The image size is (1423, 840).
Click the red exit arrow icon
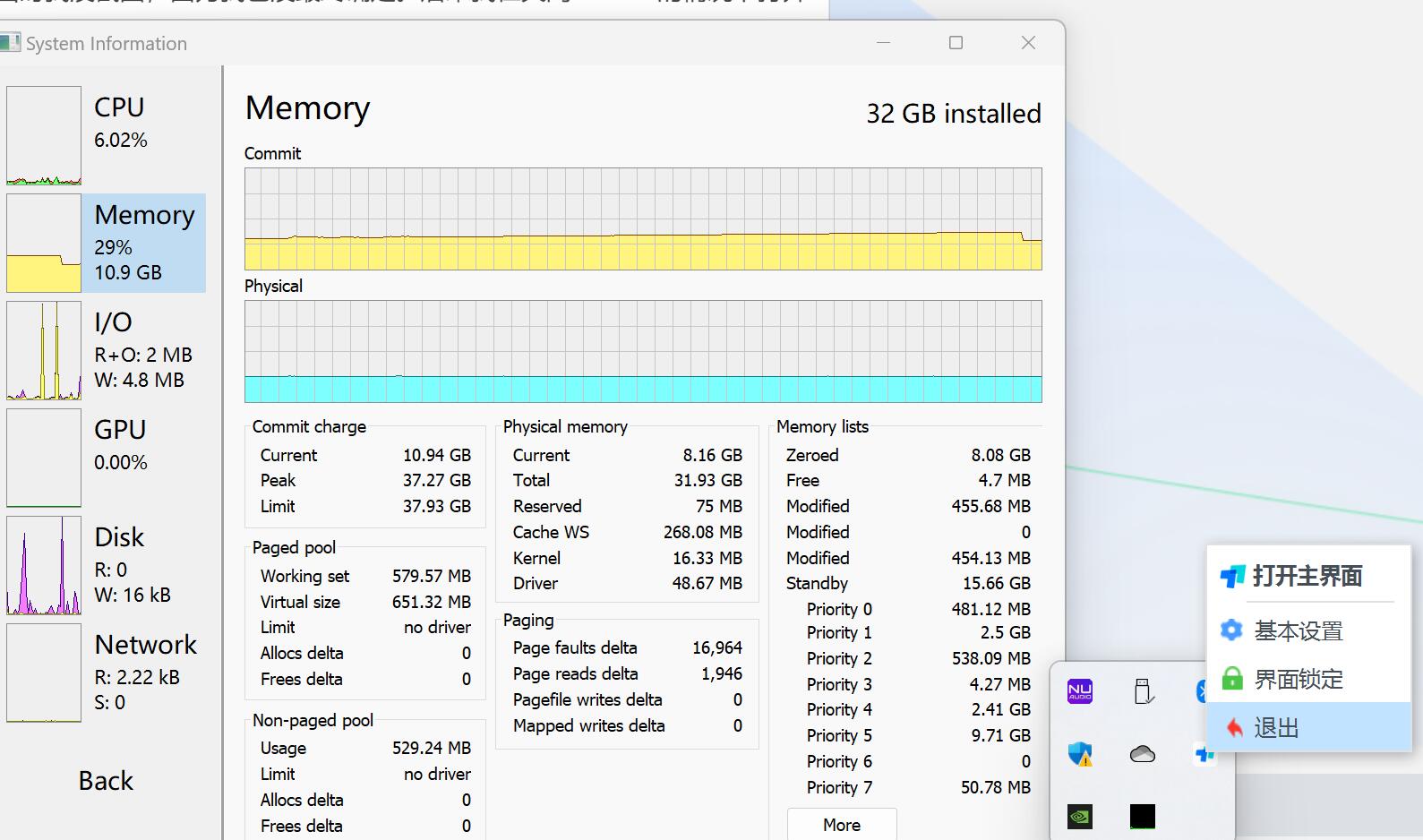(x=1234, y=728)
